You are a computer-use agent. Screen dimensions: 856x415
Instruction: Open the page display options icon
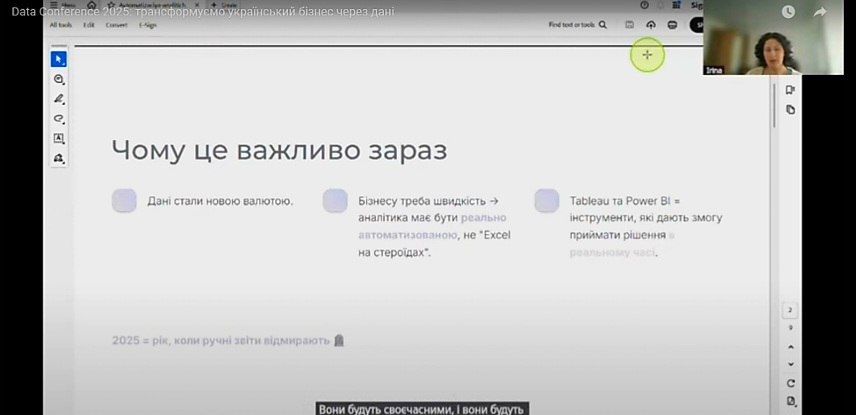(x=790, y=401)
